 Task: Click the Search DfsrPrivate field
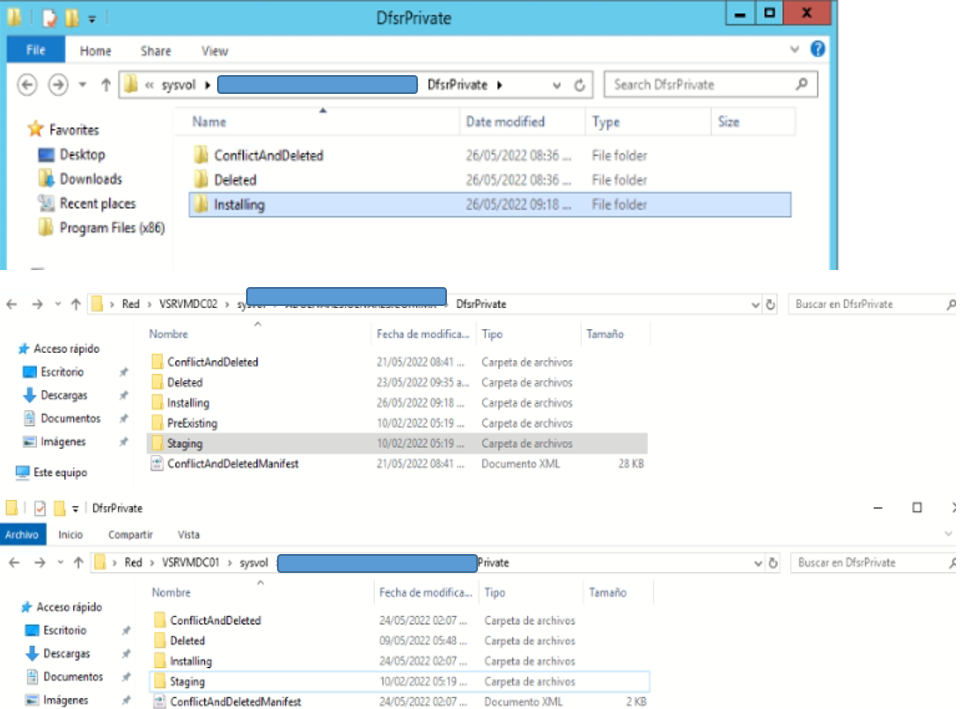(x=711, y=85)
